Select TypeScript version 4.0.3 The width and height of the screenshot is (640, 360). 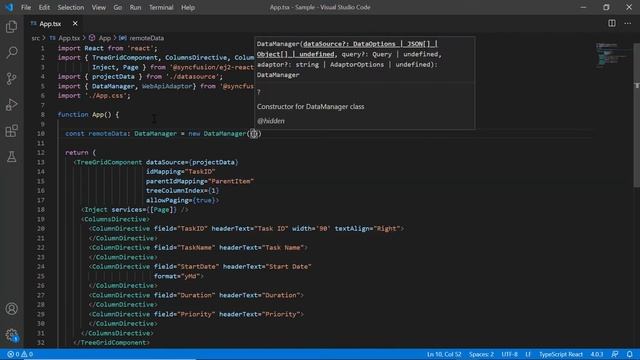click(x=597, y=354)
